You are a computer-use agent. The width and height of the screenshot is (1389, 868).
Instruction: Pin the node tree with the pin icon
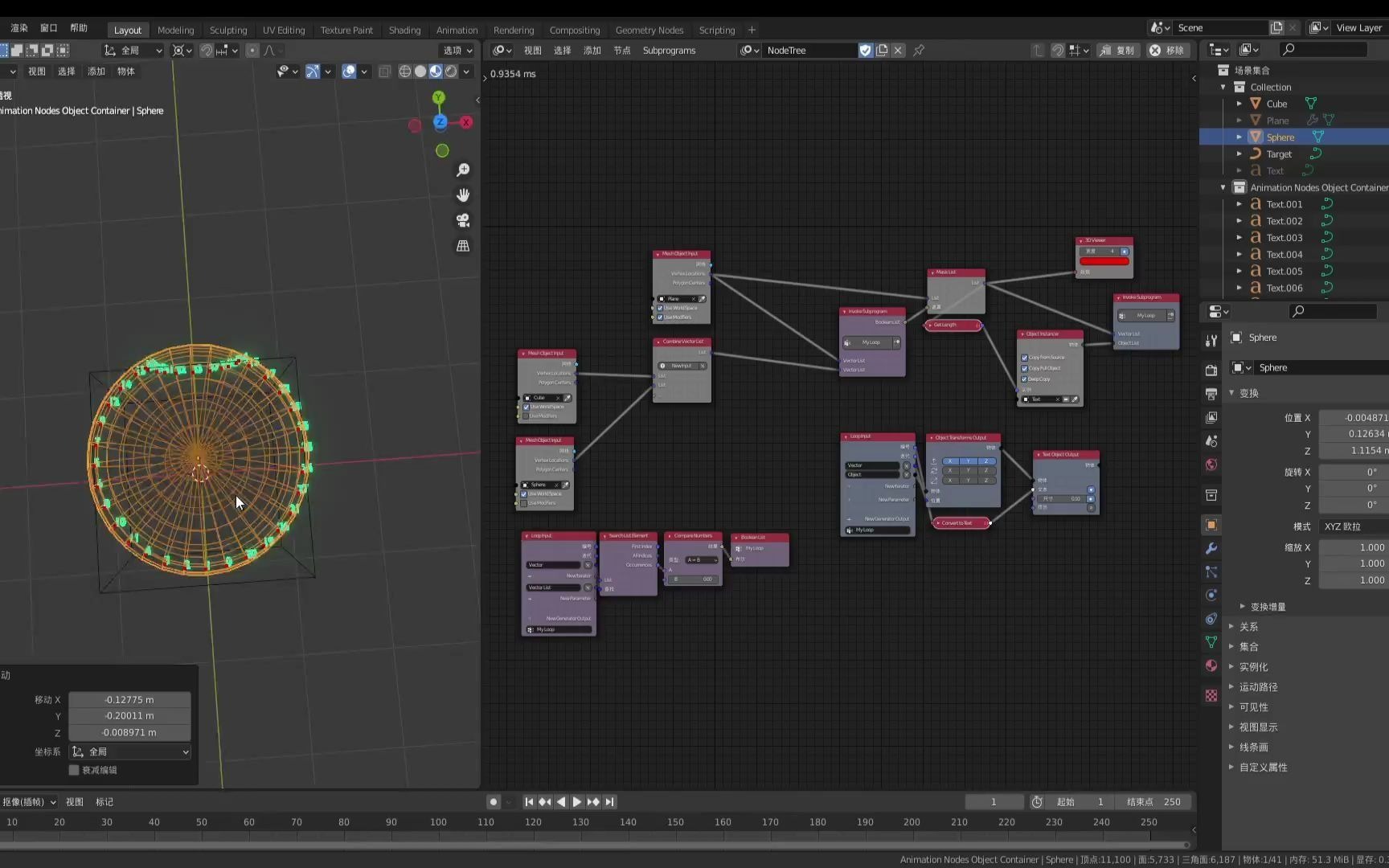pyautogui.click(x=919, y=51)
